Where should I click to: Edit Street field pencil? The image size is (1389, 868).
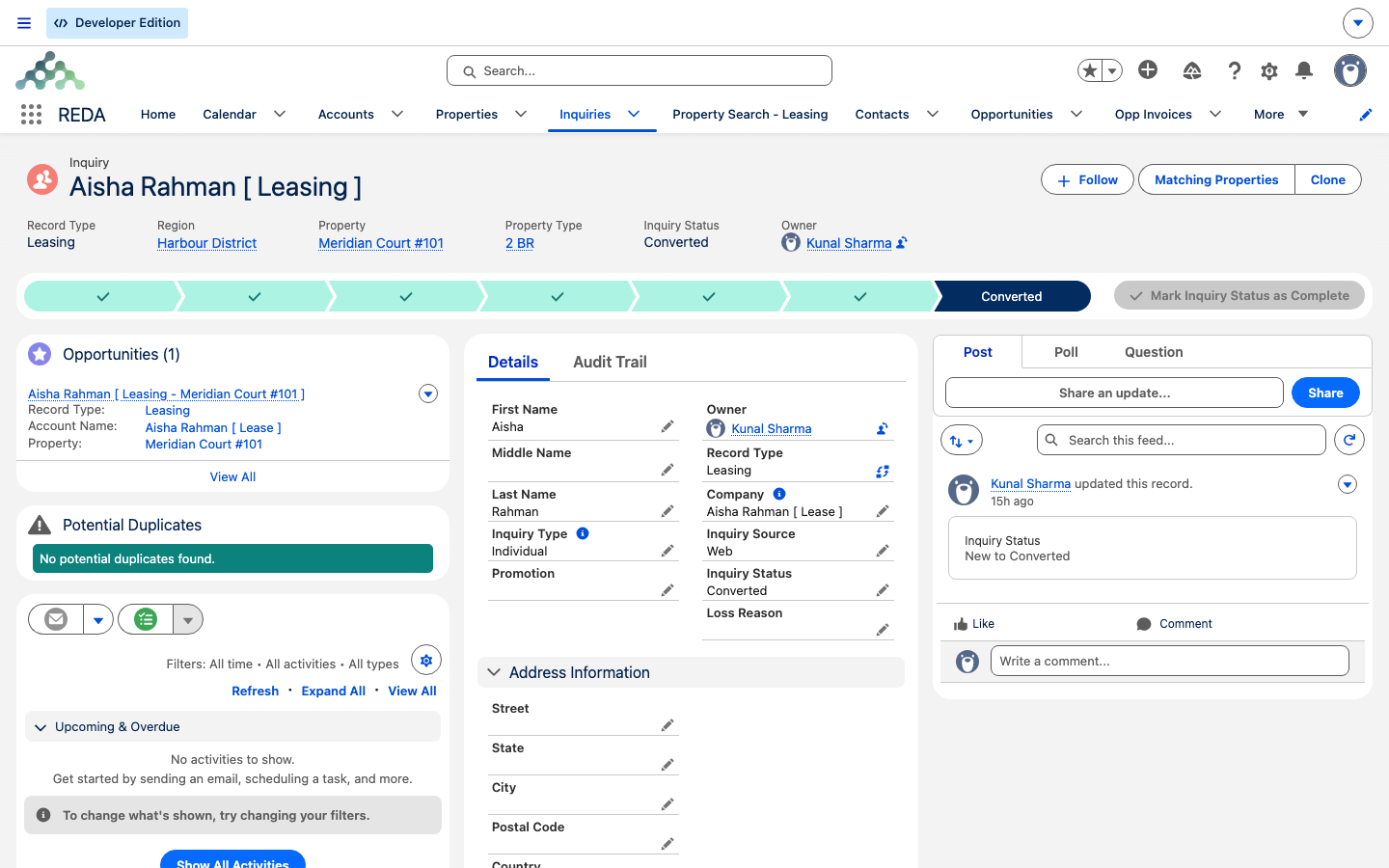click(x=667, y=725)
